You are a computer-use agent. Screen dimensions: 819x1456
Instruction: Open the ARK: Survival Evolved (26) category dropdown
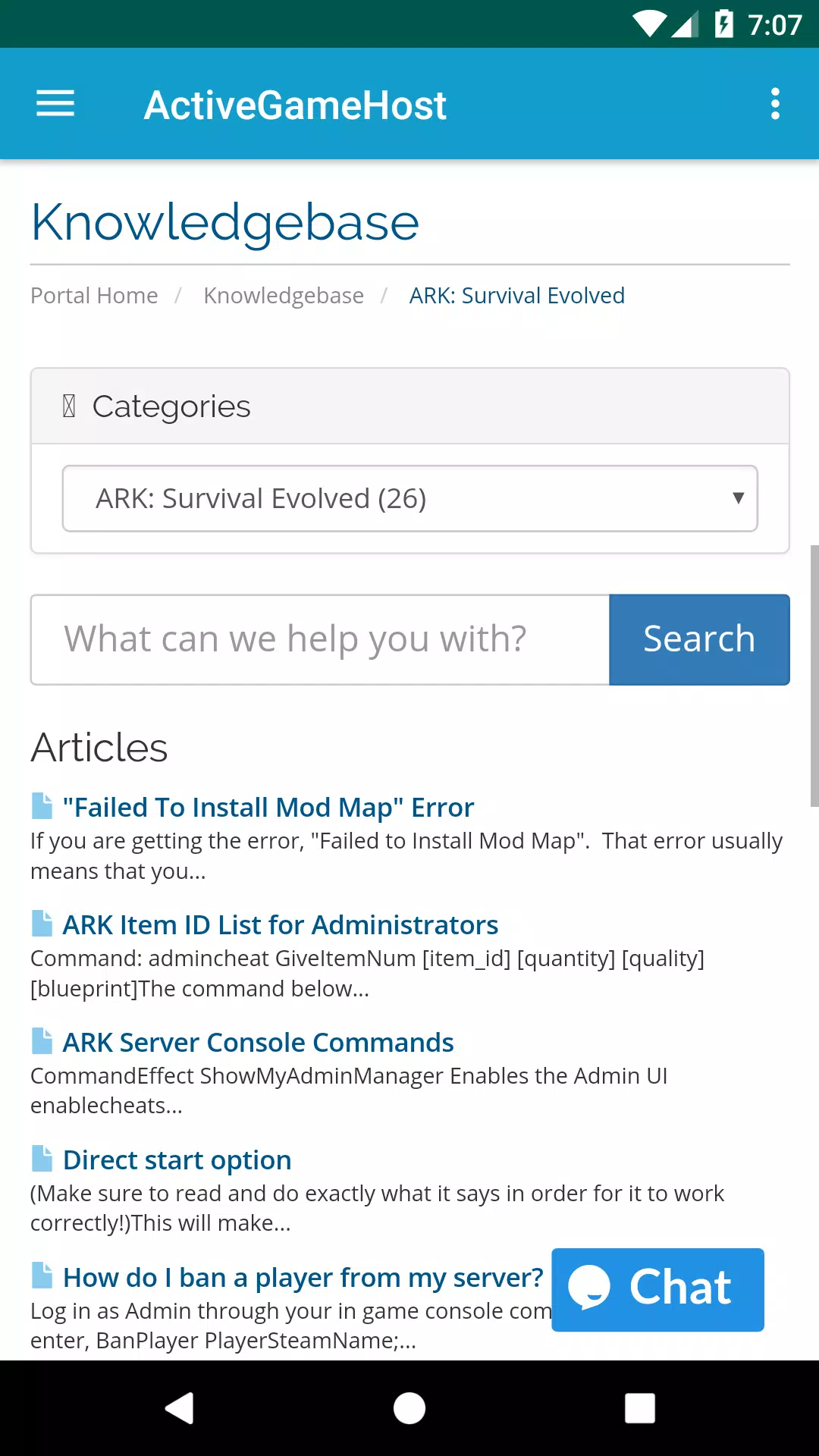tap(409, 498)
